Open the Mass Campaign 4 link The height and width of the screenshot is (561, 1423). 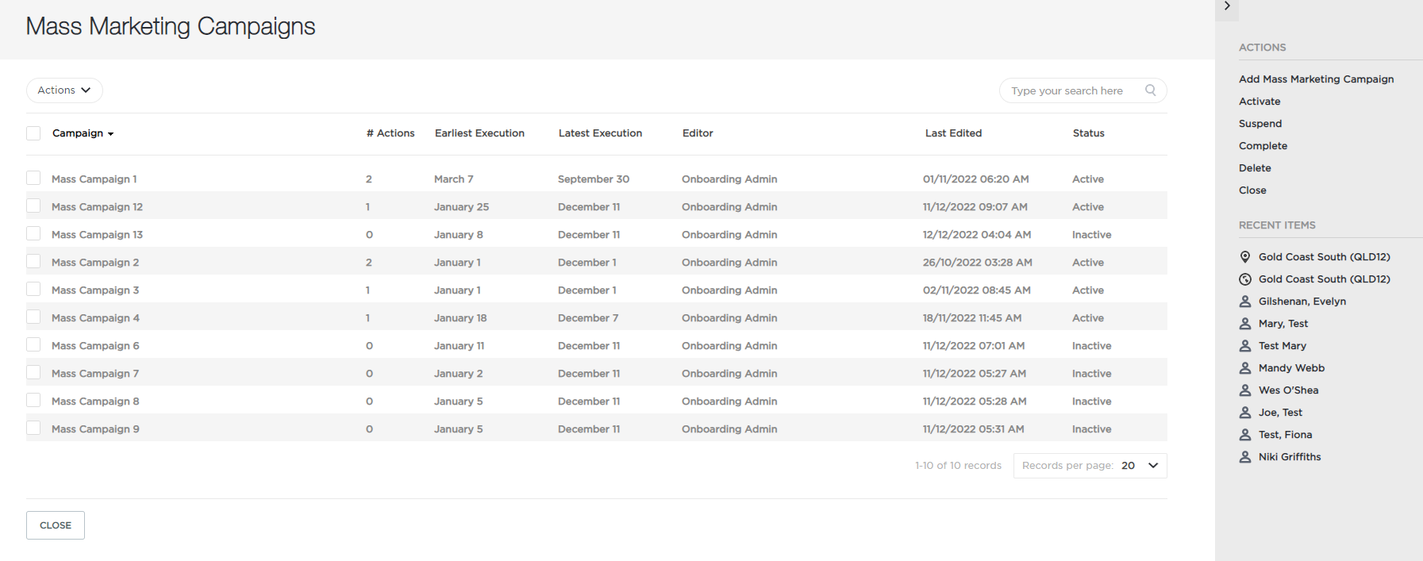[x=96, y=318]
